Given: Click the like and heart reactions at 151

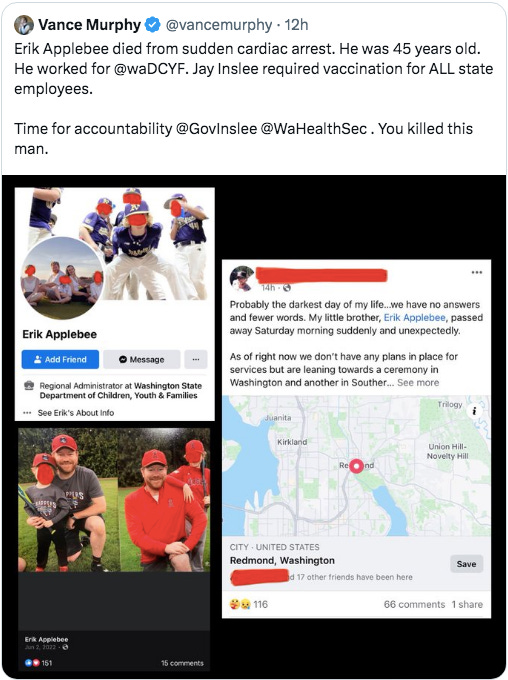Looking at the screenshot, I should (32, 663).
